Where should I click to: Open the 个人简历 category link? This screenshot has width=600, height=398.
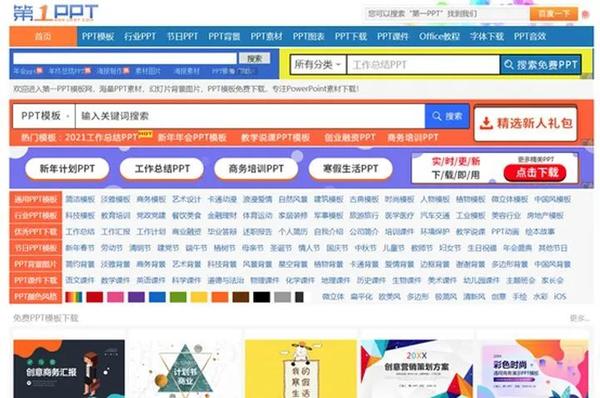pyautogui.click(x=293, y=232)
